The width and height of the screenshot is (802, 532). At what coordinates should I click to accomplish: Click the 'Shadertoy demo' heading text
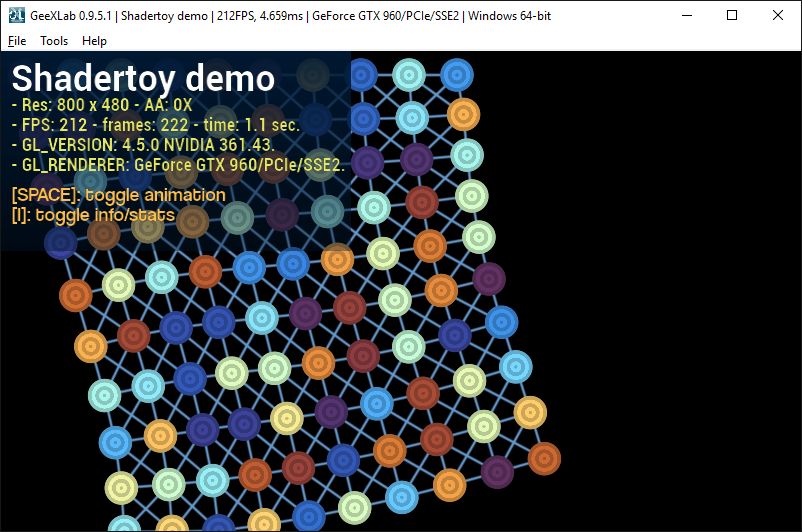(143, 78)
